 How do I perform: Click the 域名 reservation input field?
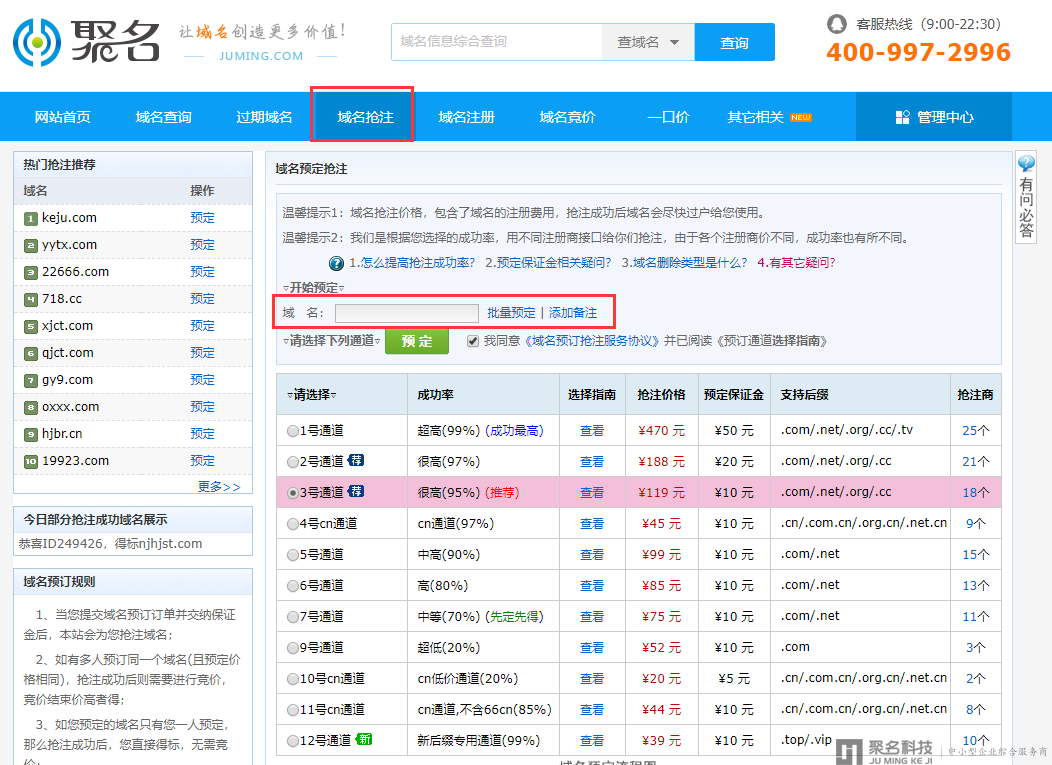tap(407, 313)
